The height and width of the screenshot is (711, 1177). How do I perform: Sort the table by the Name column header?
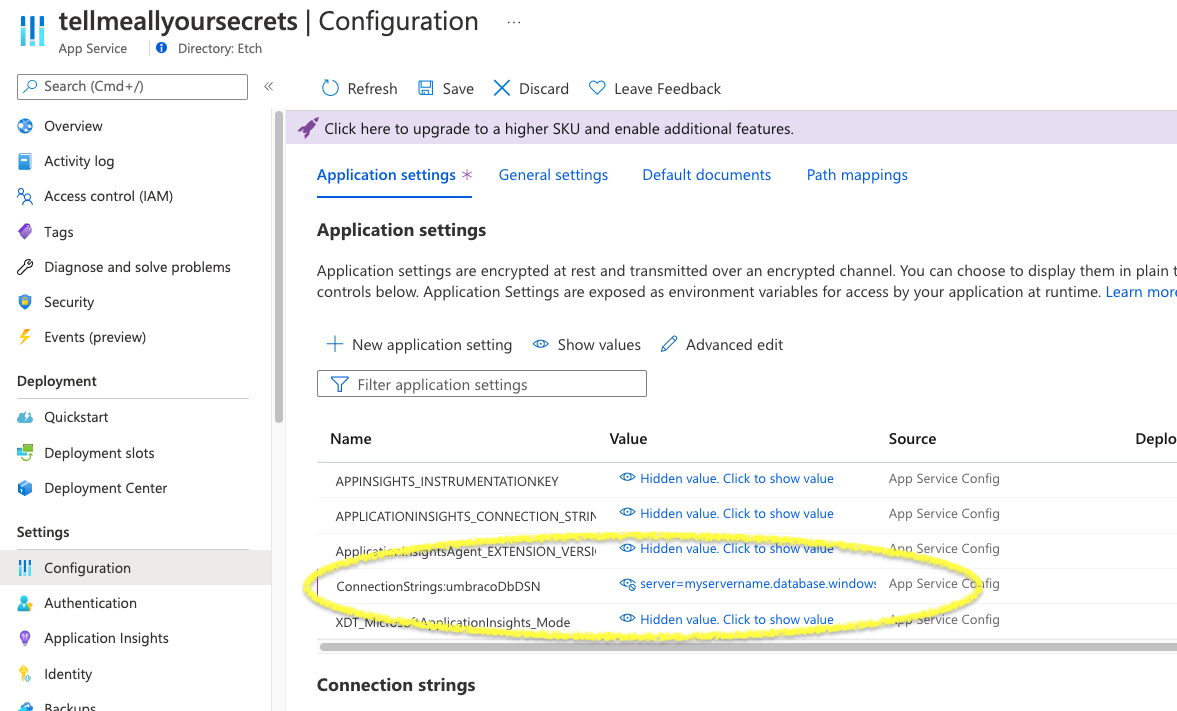351,438
